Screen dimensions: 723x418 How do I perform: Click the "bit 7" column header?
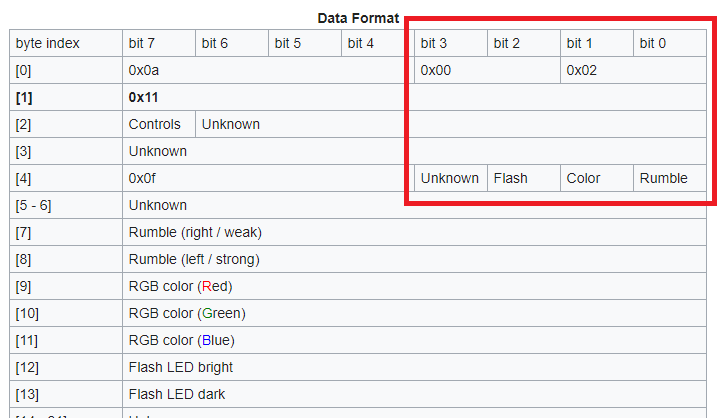145,43
